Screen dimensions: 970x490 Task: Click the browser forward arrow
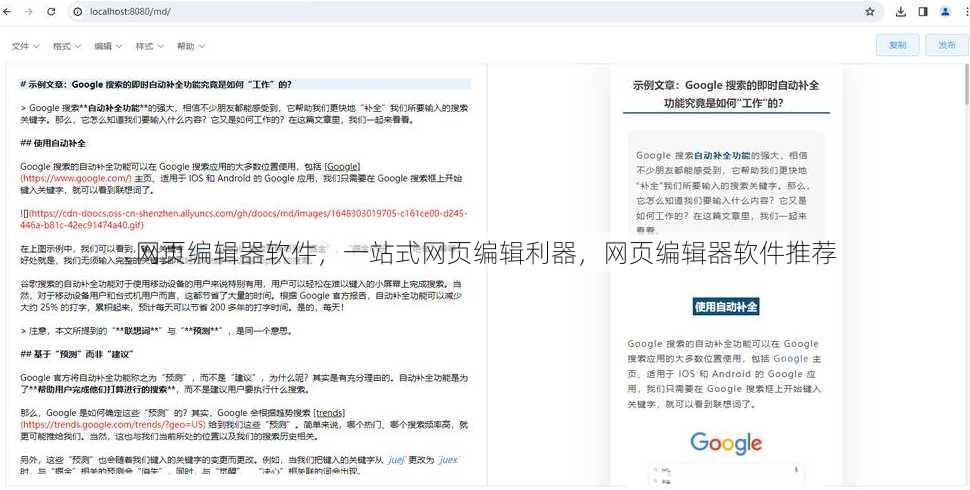[28, 12]
